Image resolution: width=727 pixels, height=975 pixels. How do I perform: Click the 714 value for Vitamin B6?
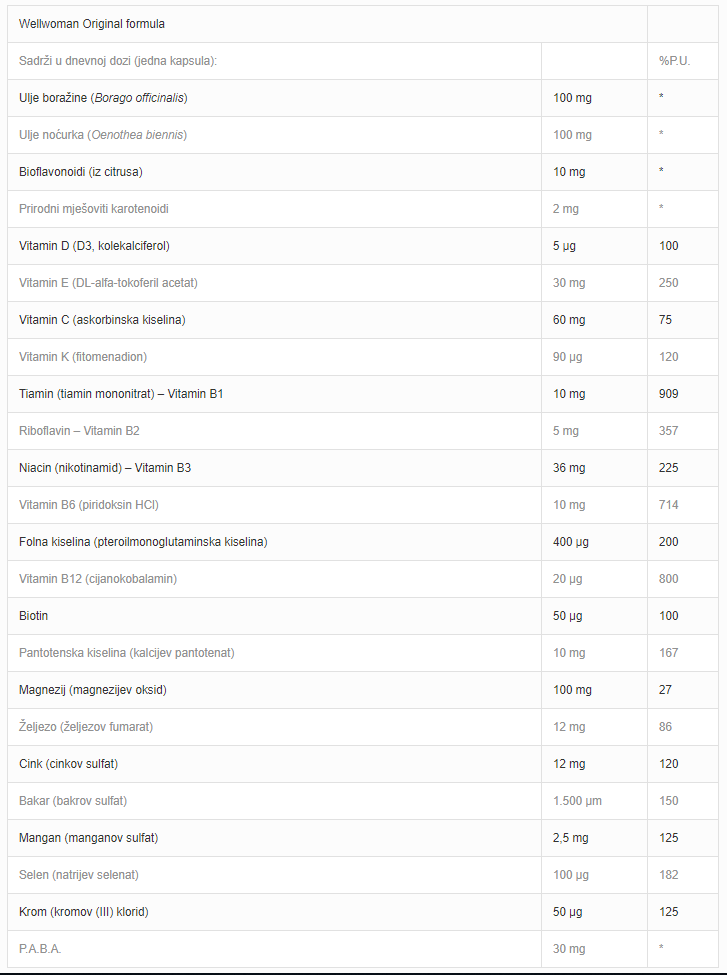(x=669, y=505)
